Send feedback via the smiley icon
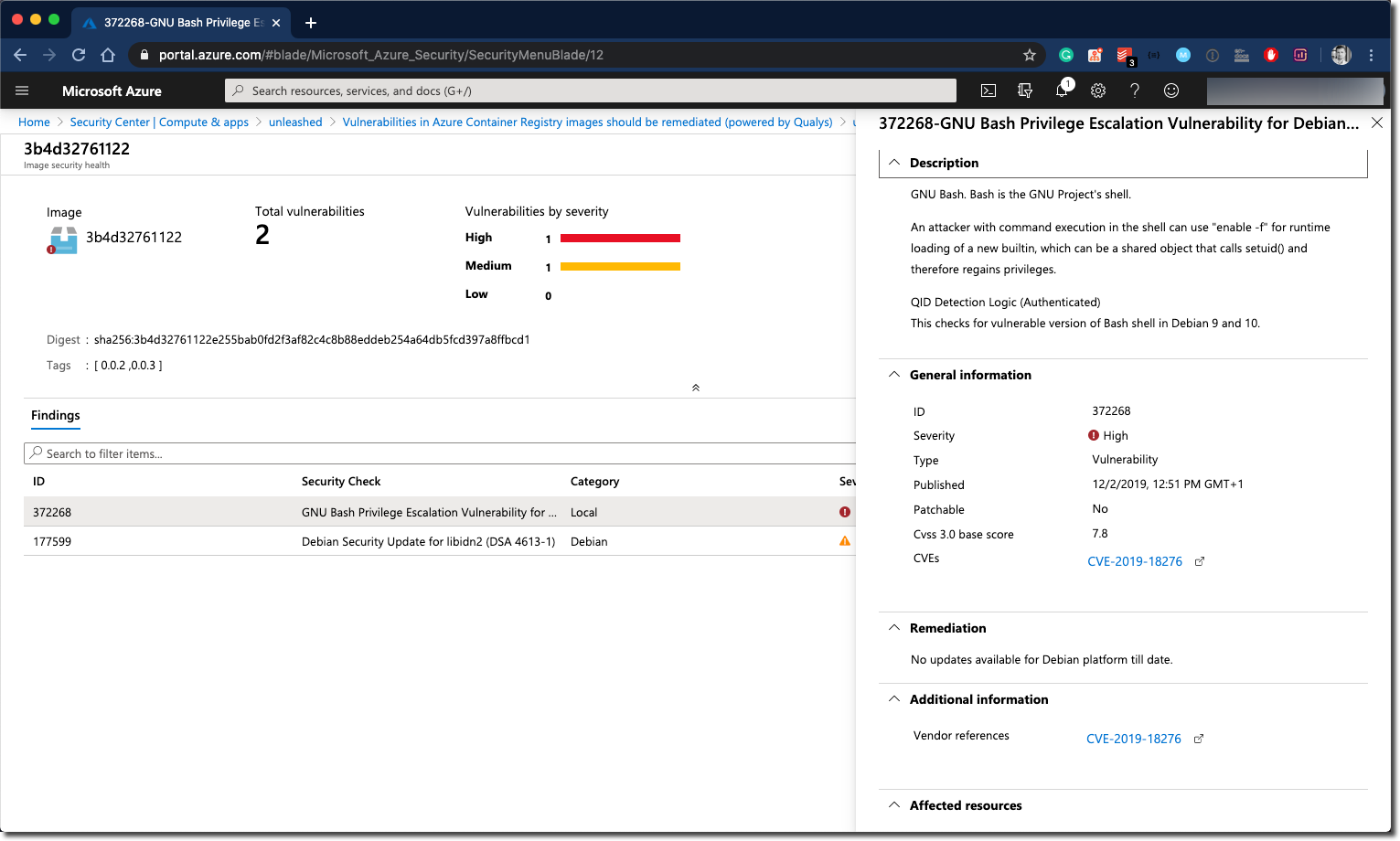Viewport: 1400px width, 841px height. click(1171, 90)
